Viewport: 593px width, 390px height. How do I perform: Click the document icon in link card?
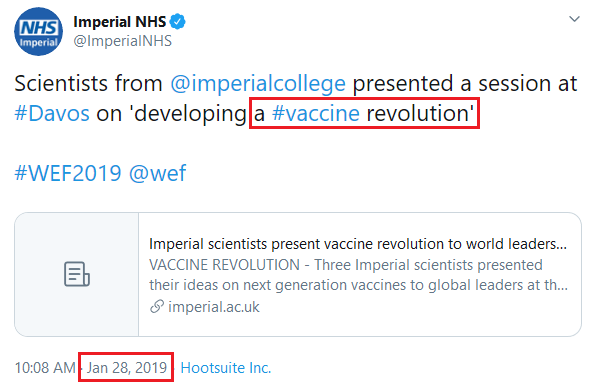coord(76,274)
